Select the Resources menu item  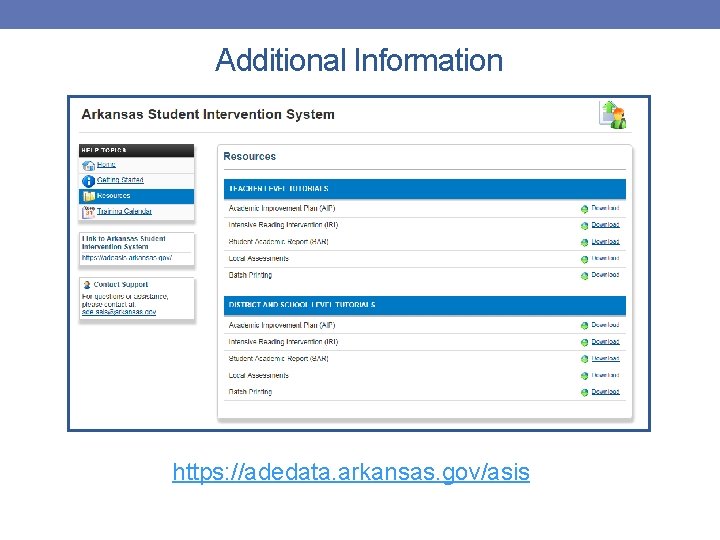136,196
